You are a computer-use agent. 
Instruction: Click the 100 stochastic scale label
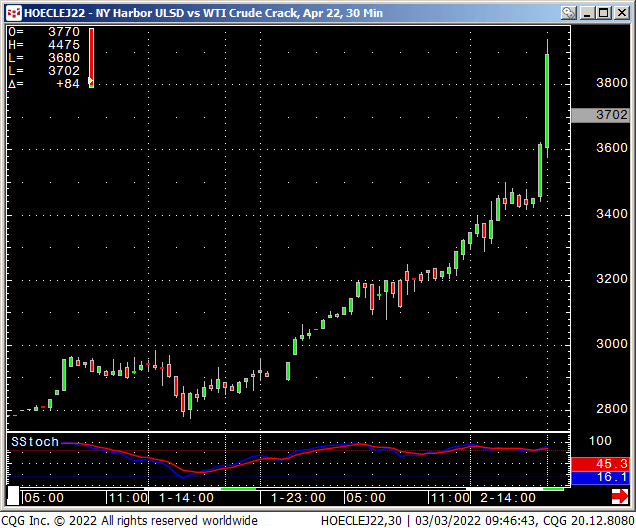click(x=600, y=441)
